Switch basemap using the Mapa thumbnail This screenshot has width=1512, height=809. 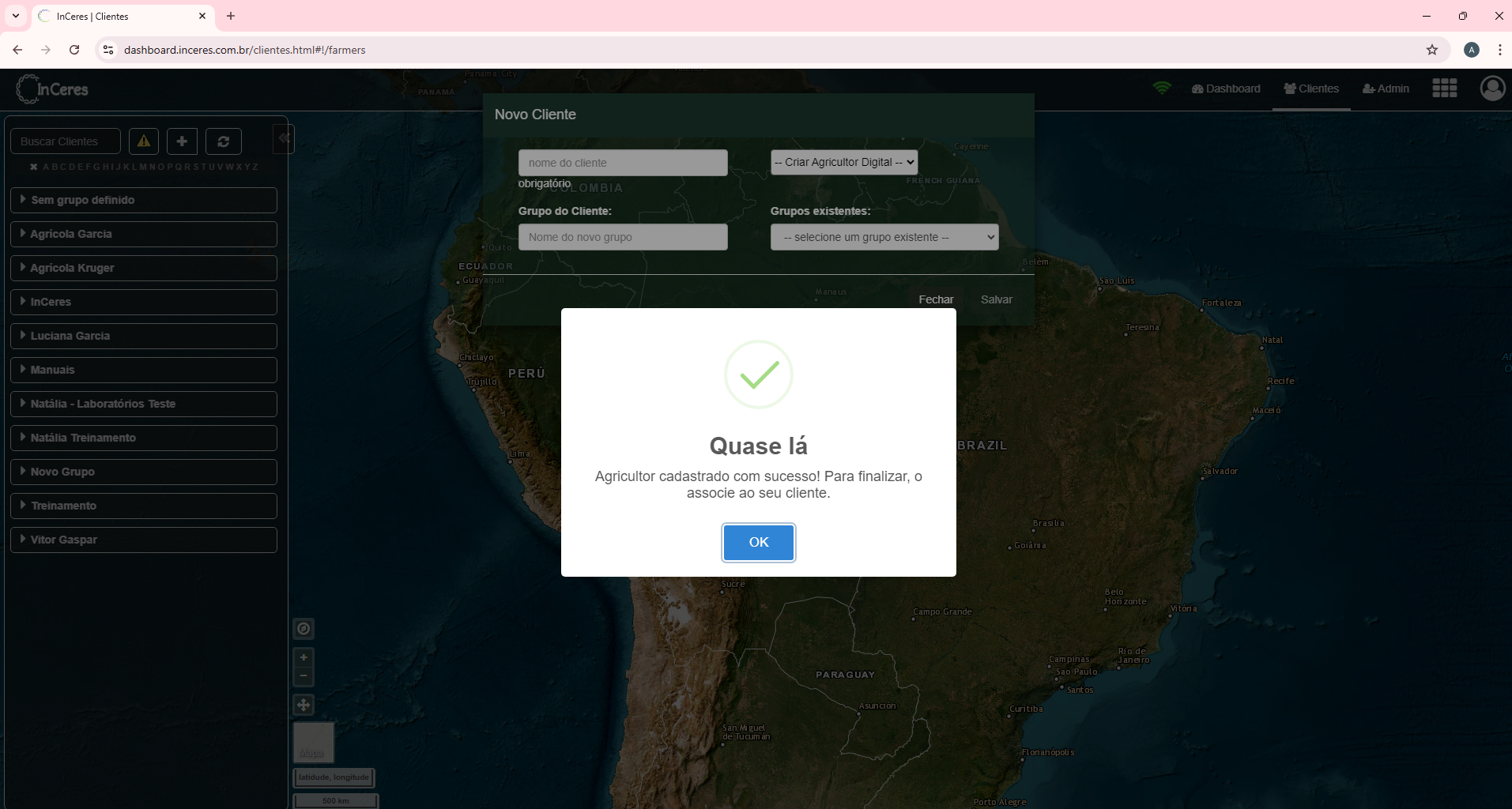click(x=314, y=743)
